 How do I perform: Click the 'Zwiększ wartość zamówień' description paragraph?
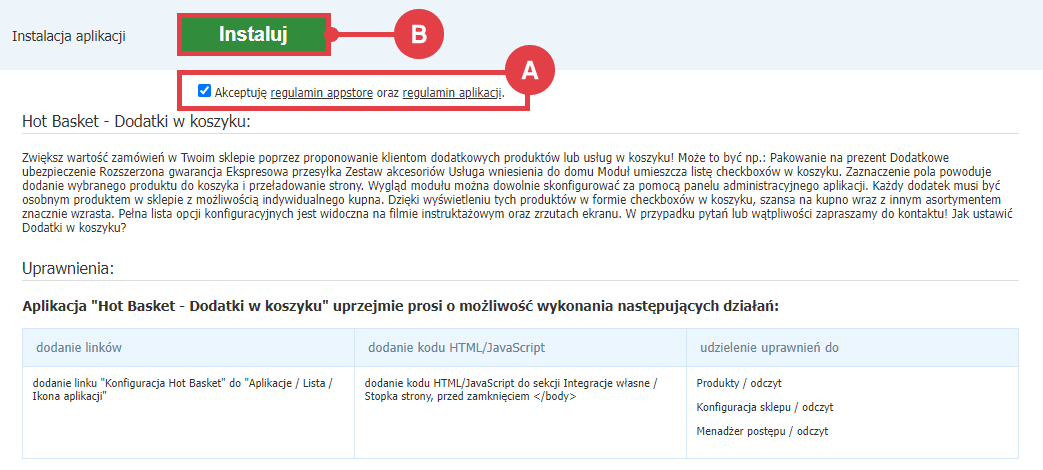517,193
